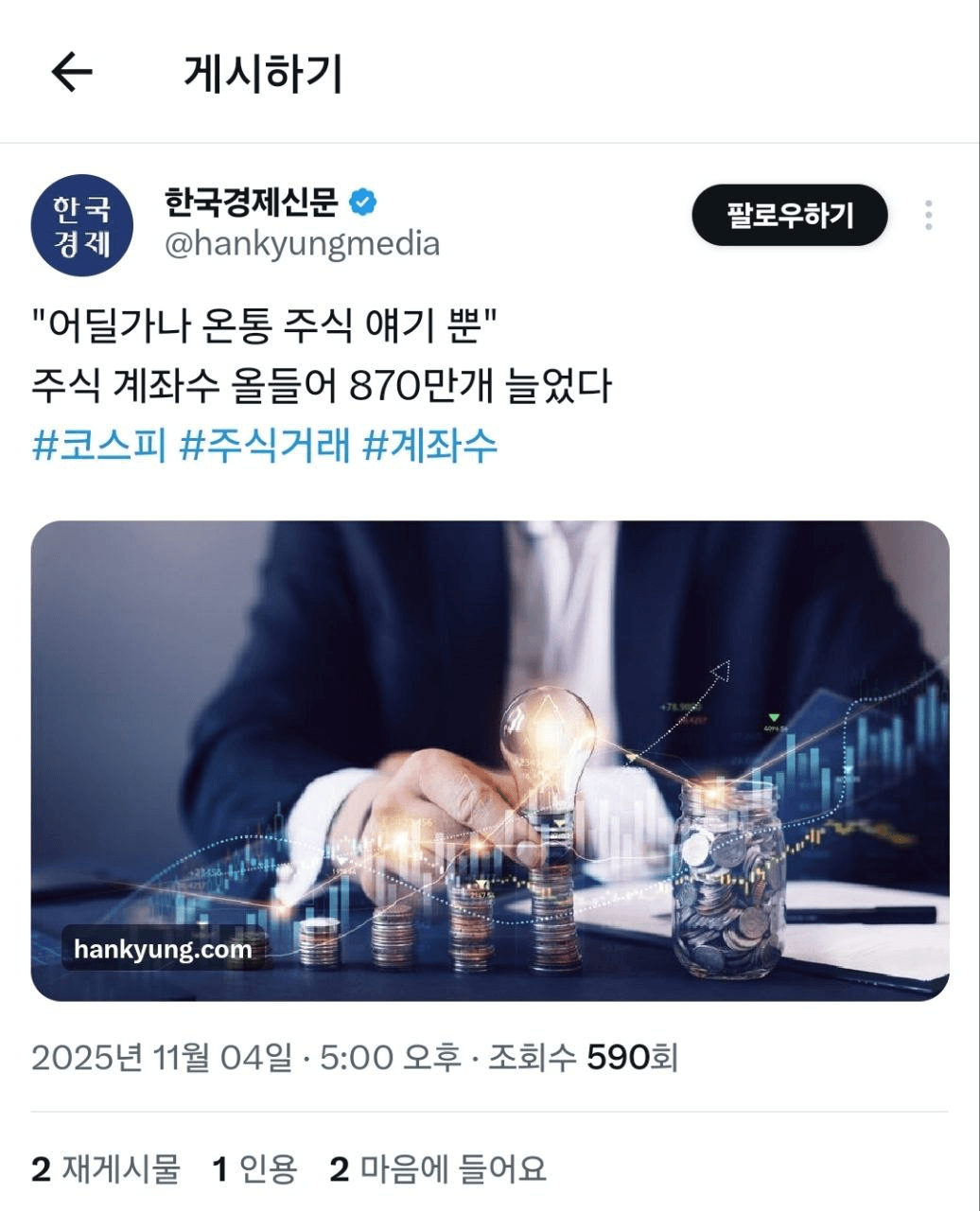Tap the hankyung.com domain label

click(x=163, y=949)
